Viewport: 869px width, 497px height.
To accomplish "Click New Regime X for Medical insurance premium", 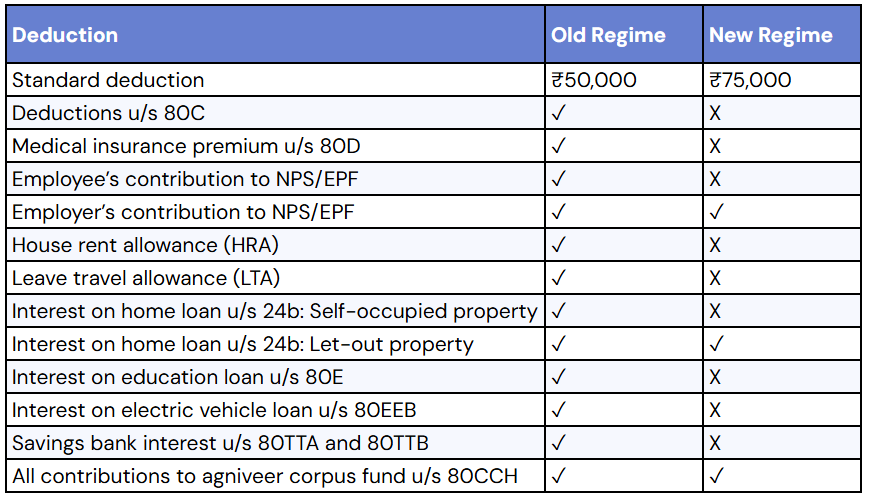I will tap(715, 146).
